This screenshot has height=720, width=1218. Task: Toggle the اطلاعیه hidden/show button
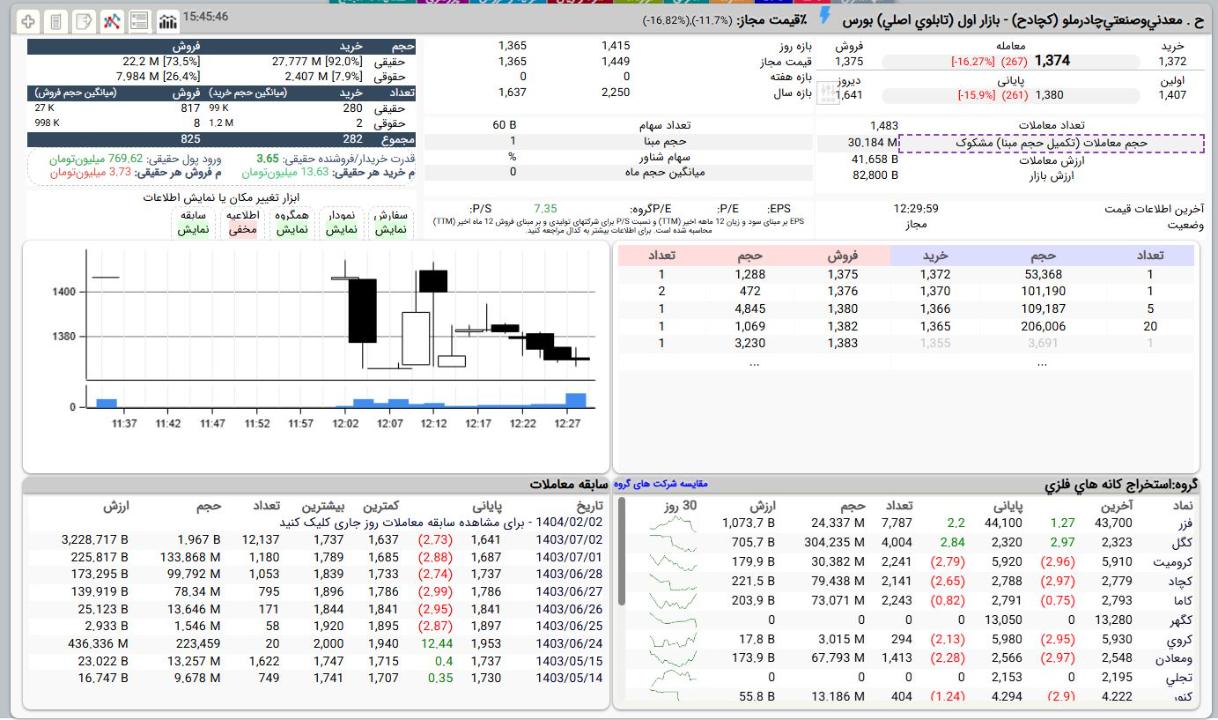pos(243,222)
